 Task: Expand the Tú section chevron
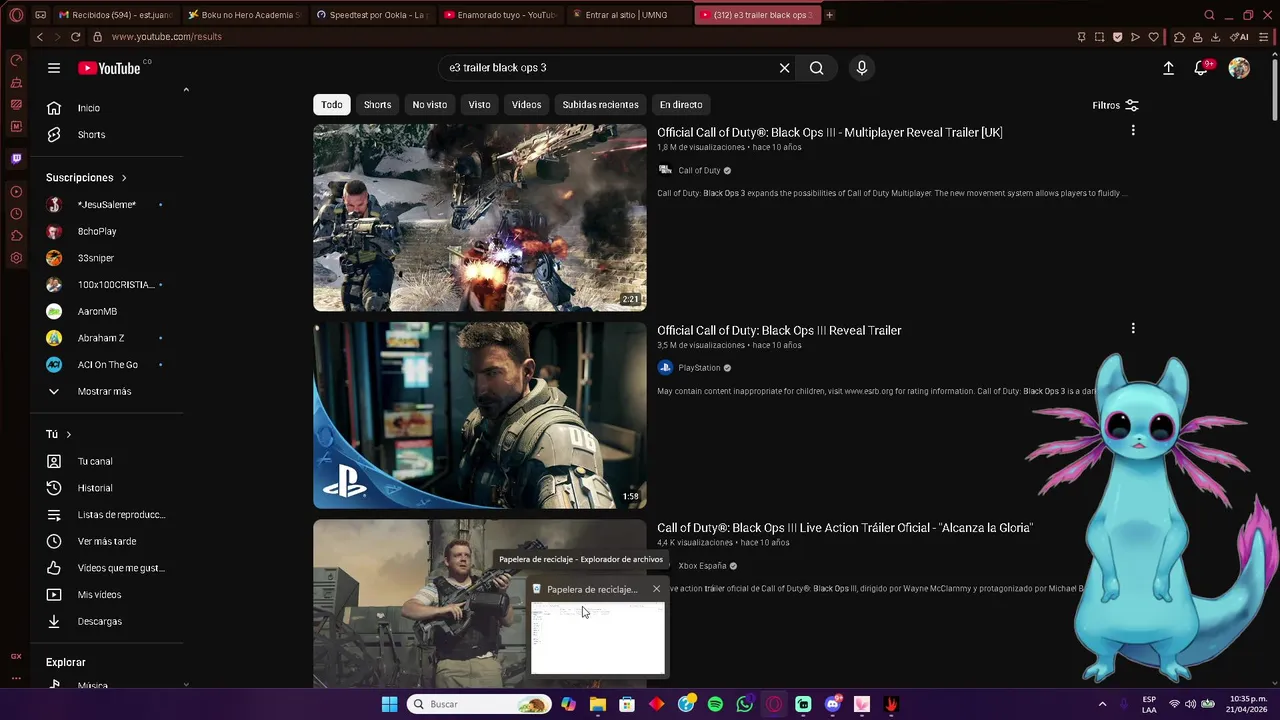(68, 434)
